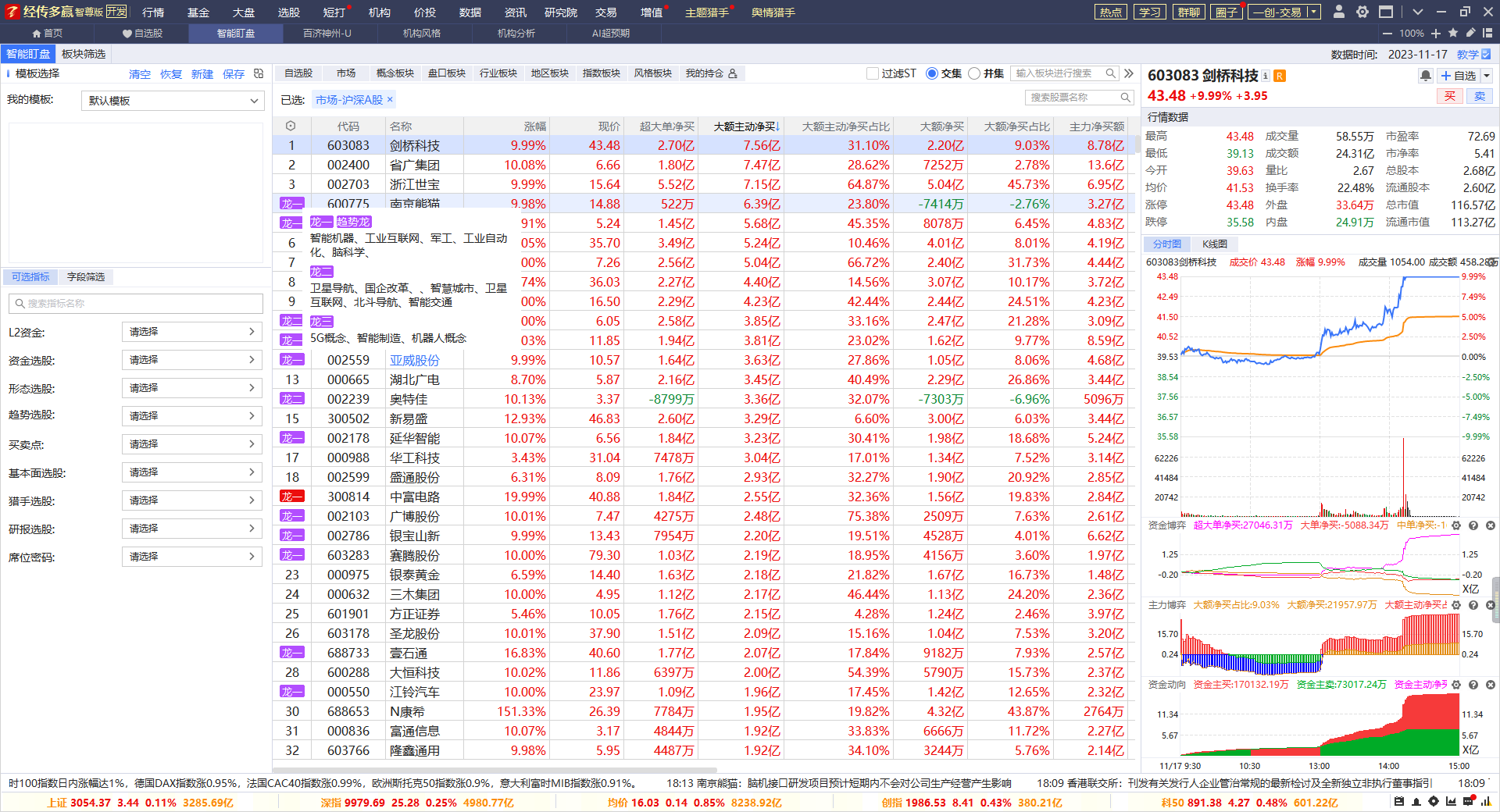Image resolution: width=1500 pixels, height=812 pixels.
Task: Click the 新建 link
Action: [x=202, y=74]
